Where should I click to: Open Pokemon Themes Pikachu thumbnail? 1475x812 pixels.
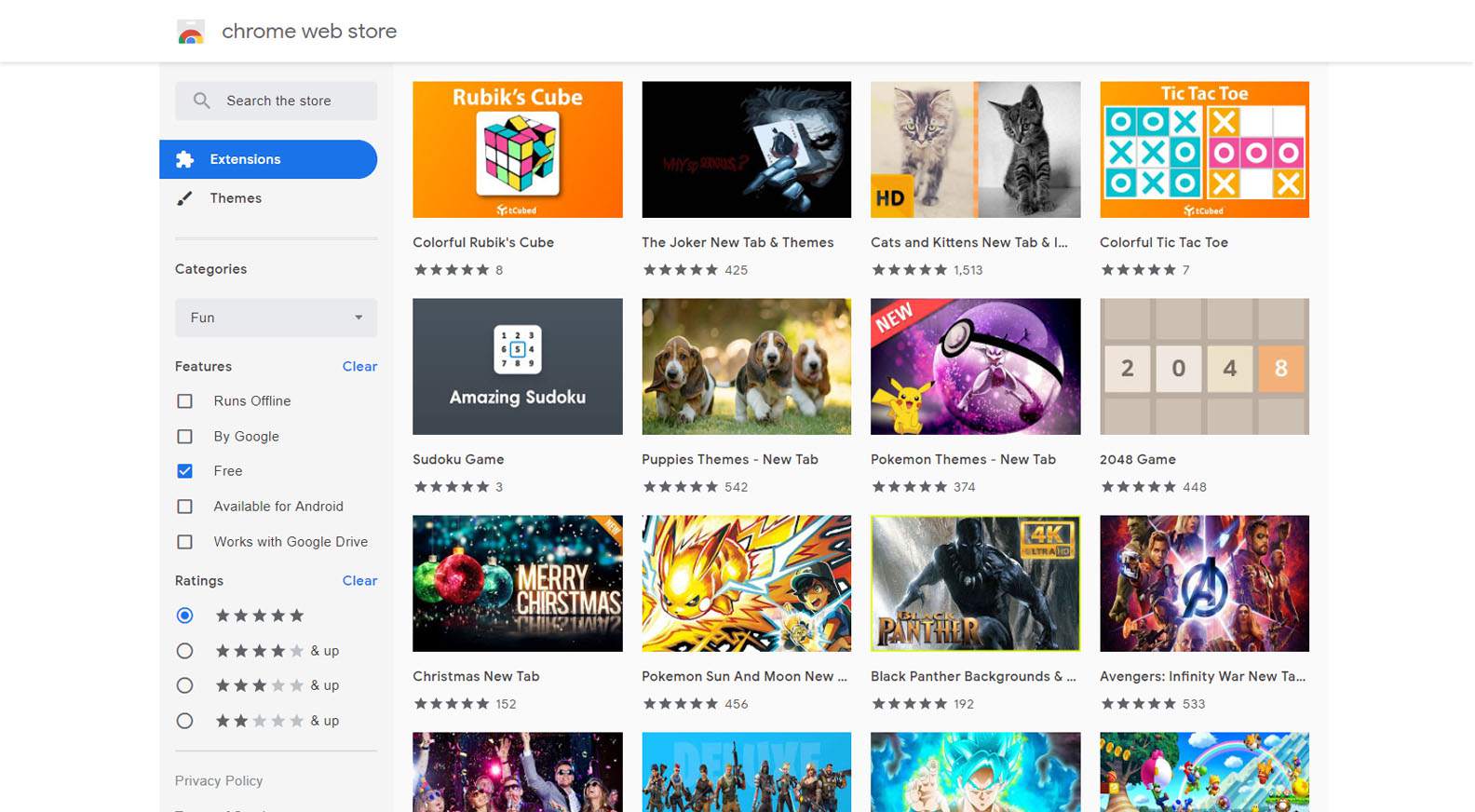pyautogui.click(x=975, y=367)
